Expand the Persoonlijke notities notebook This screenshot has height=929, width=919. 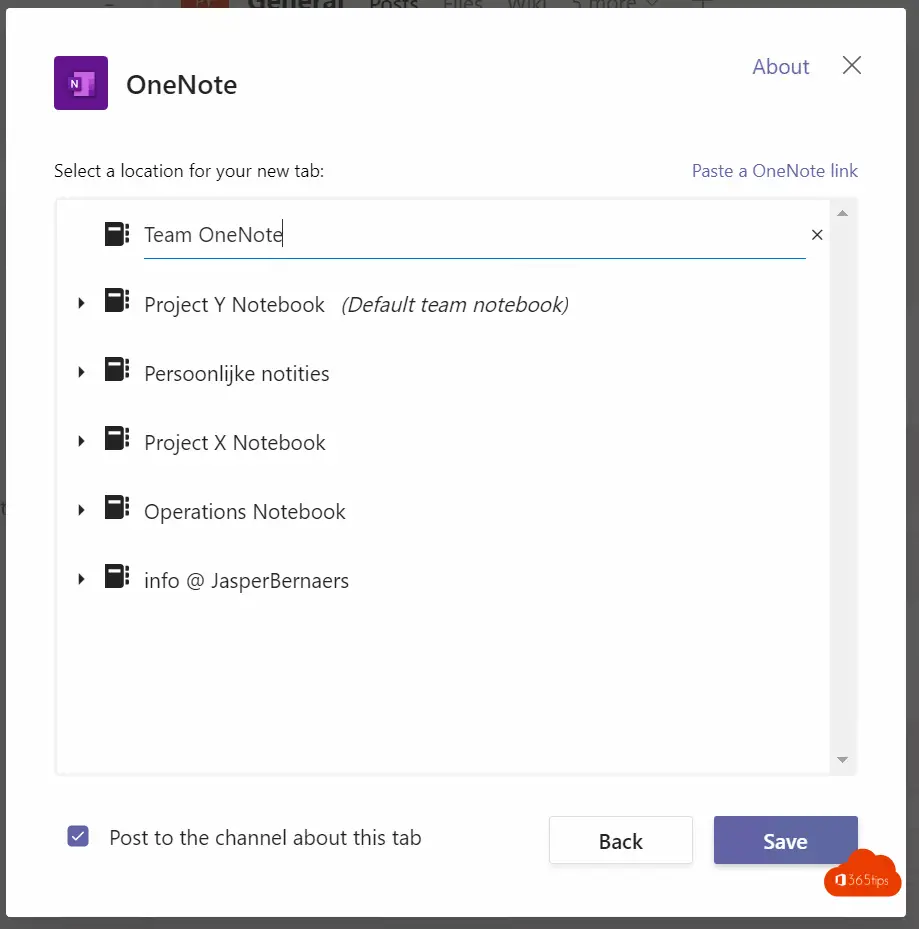pos(81,373)
